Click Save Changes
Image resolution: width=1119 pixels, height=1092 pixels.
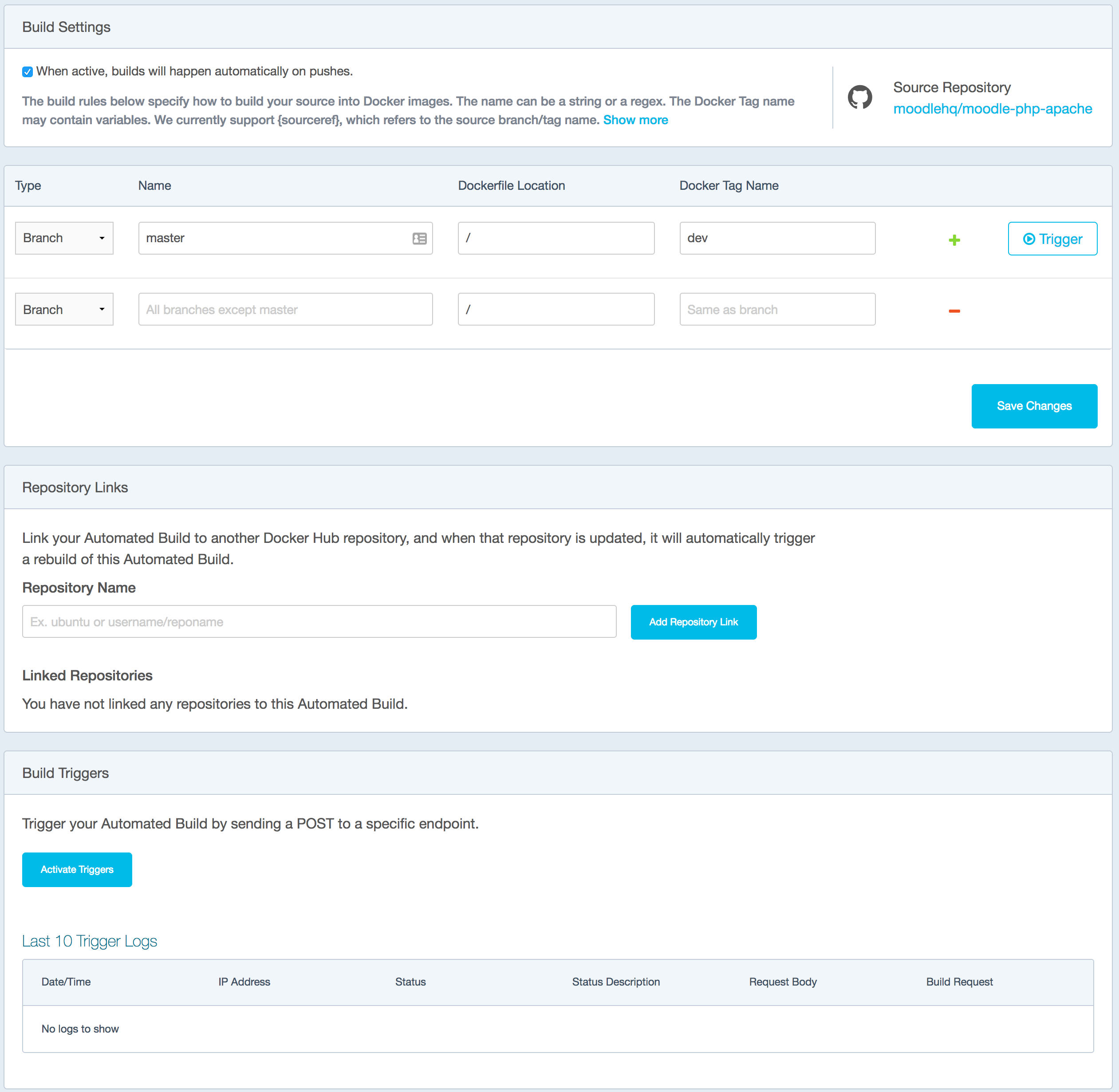click(1034, 405)
